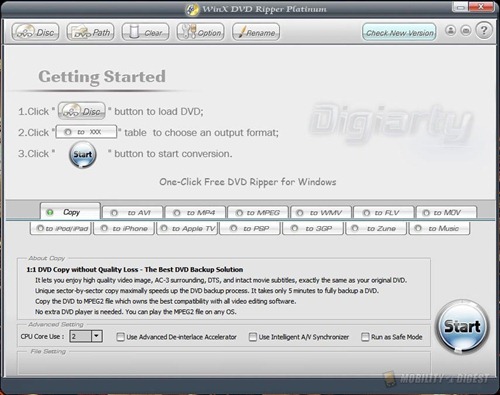
Task: Open the Option settings button
Action: pyautogui.click(x=200, y=32)
